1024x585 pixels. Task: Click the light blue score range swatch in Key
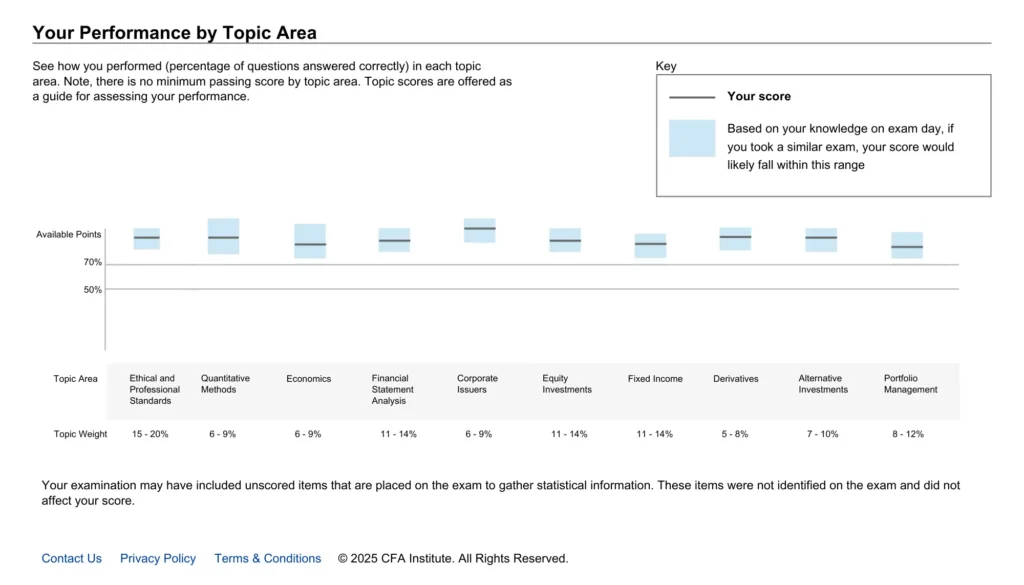pyautogui.click(x=692, y=138)
